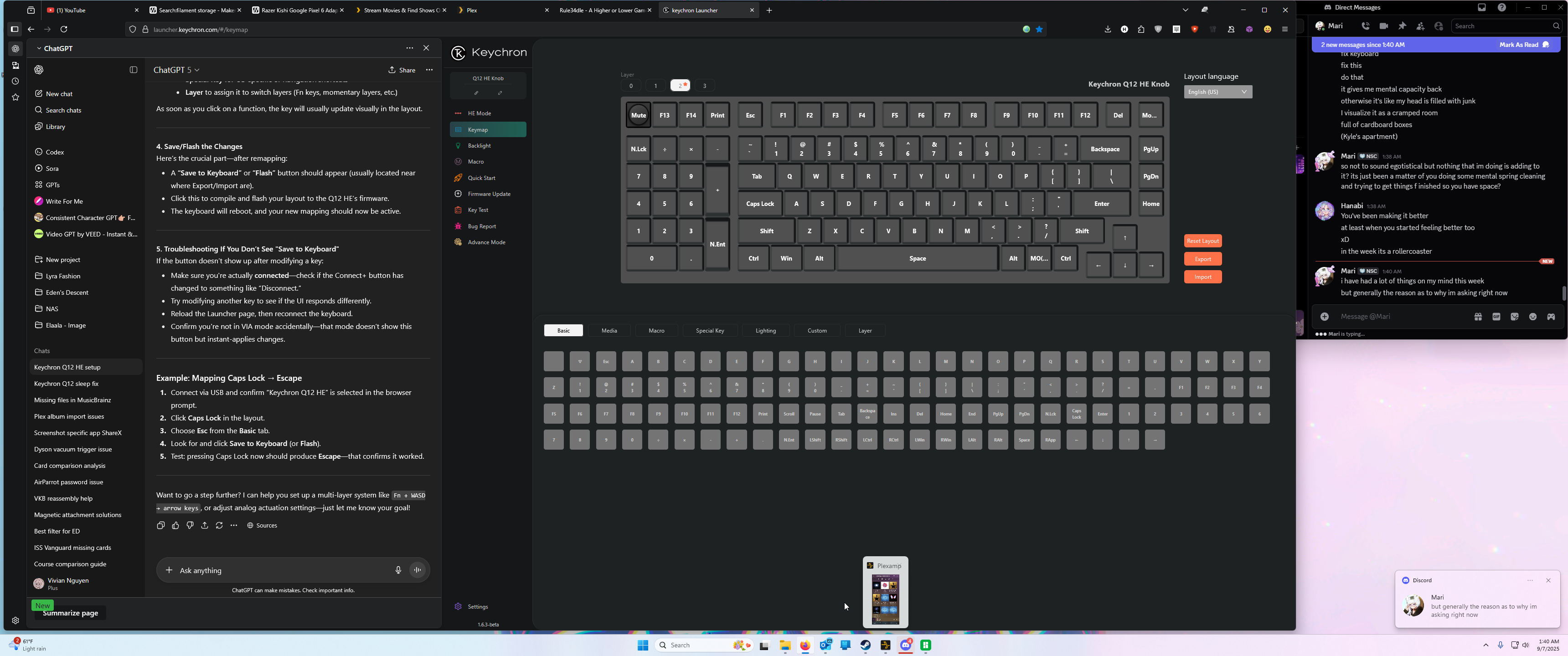This screenshot has height=656, width=1568.
Task: Click the Ask anything input field
Action: [x=280, y=570]
